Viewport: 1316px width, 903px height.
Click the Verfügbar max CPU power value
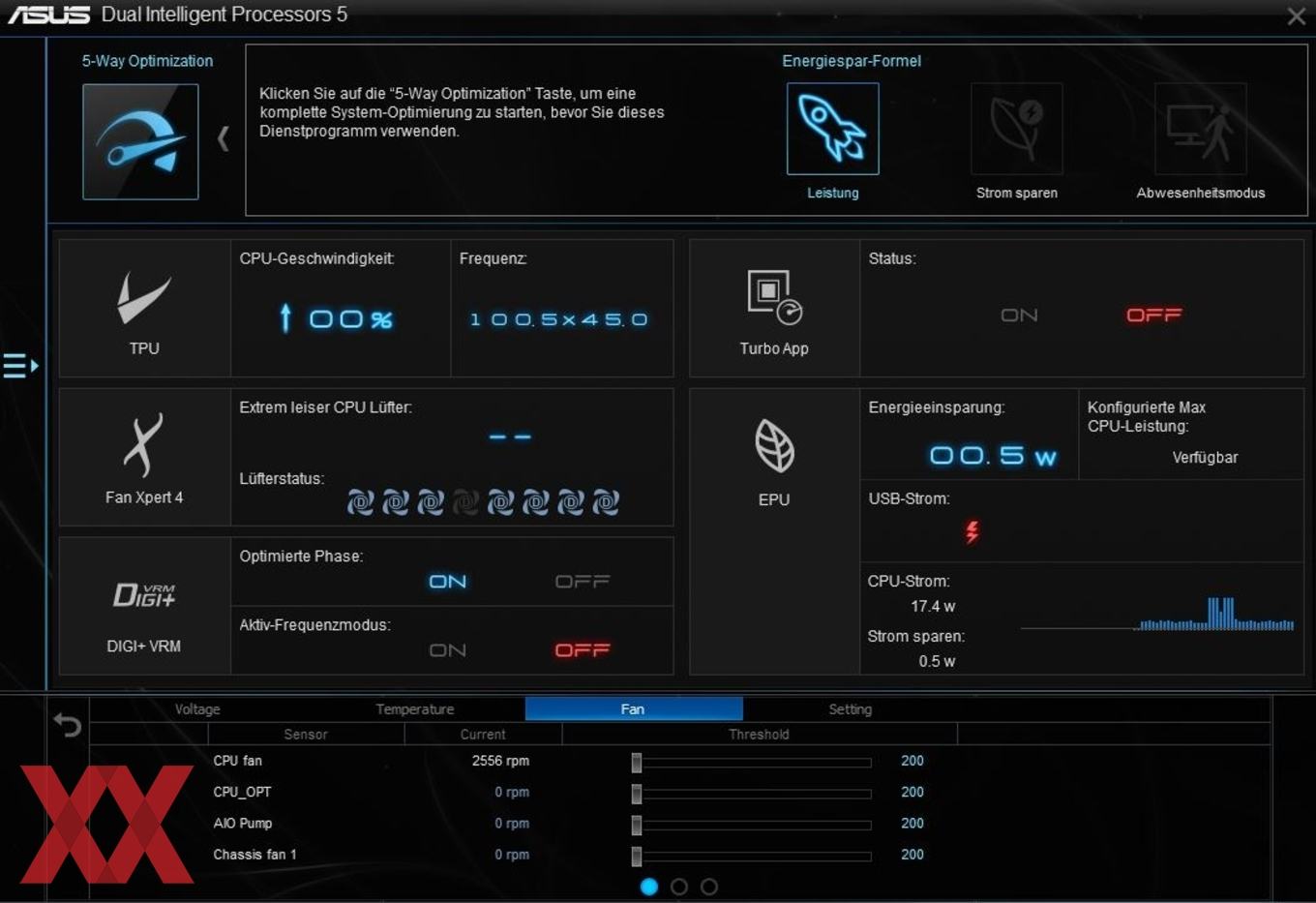click(1205, 458)
